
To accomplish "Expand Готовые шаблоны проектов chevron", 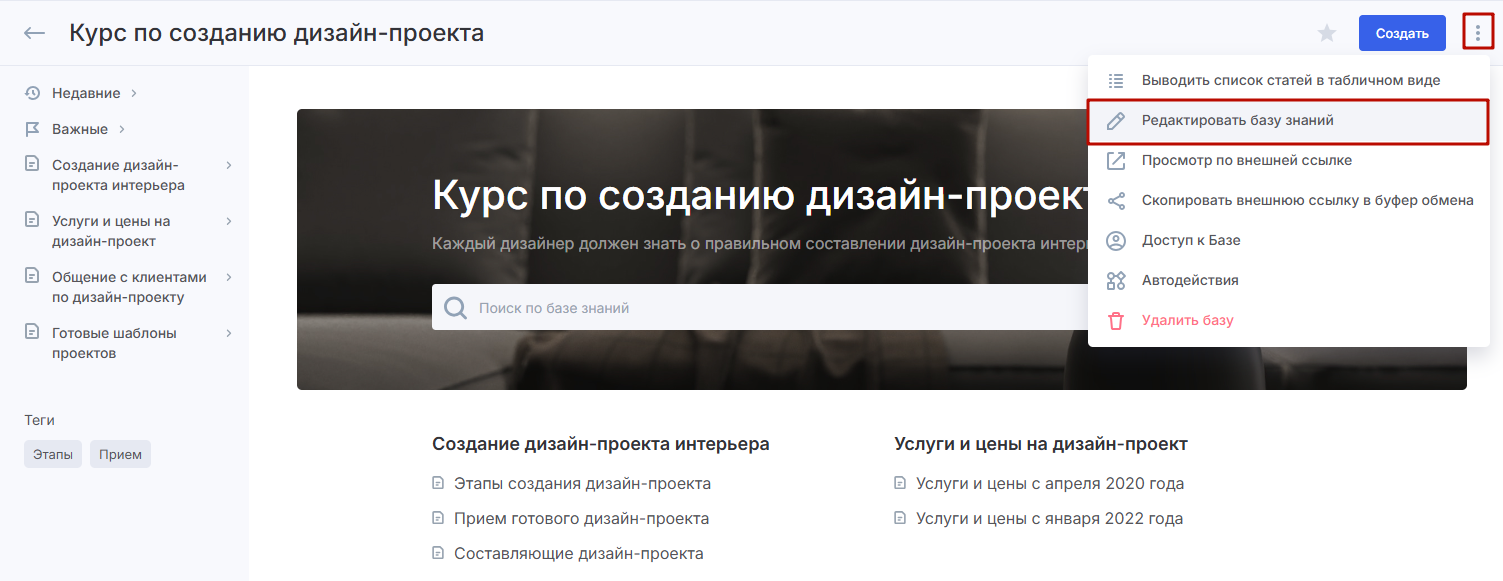I will 229,333.
